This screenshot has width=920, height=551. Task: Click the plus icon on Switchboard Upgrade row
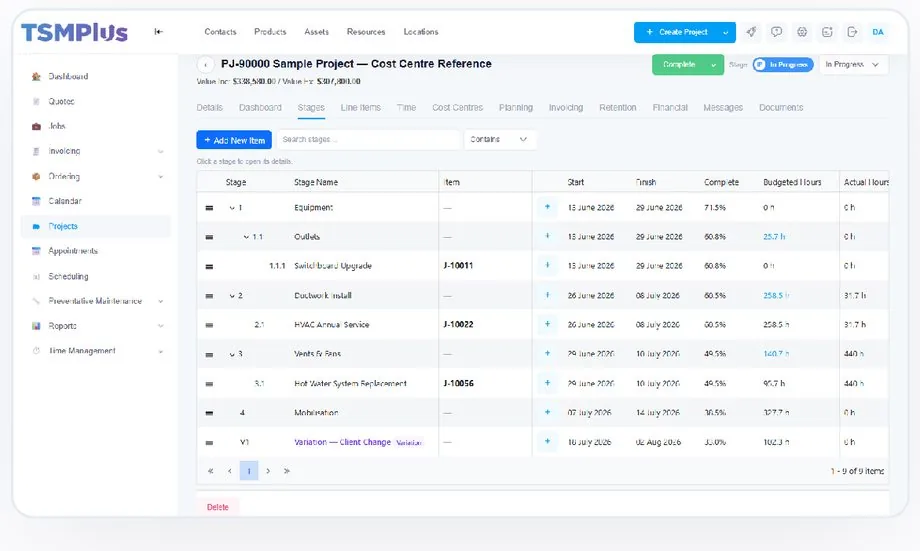(547, 265)
